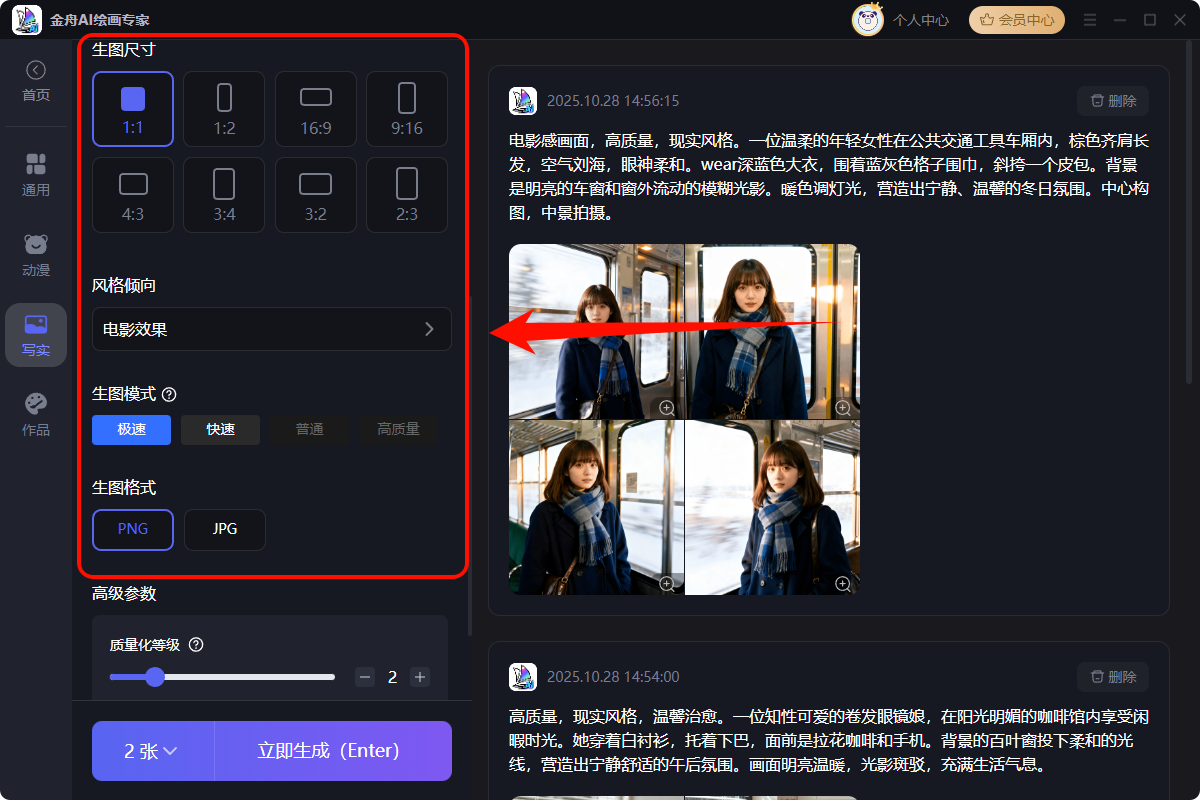This screenshot has height=800, width=1200.
Task: Open the 电影效果 style dropdown
Action: click(271, 328)
